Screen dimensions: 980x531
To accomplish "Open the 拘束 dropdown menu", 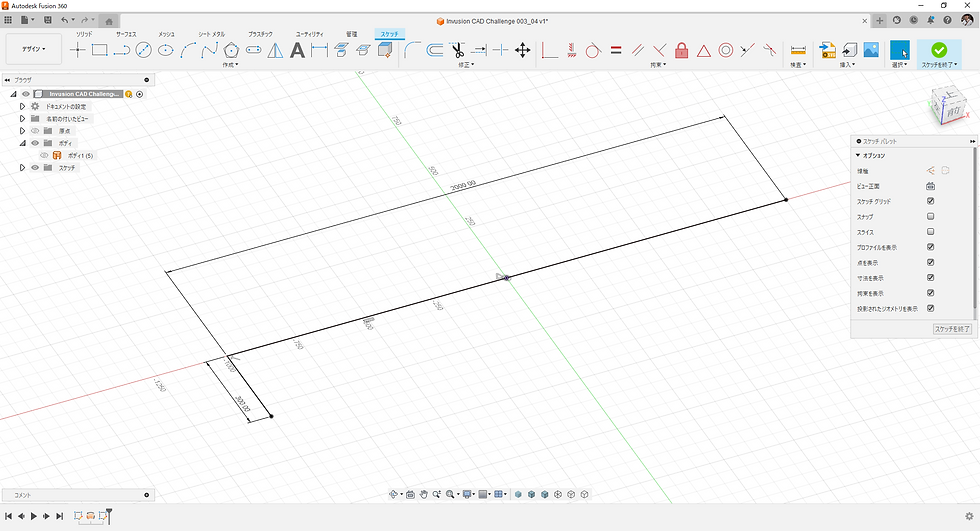I will (x=658, y=65).
